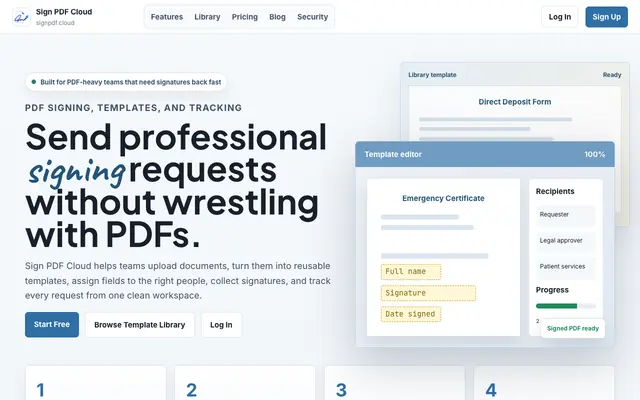
Task: Click the hero Log In button
Action: (221, 325)
